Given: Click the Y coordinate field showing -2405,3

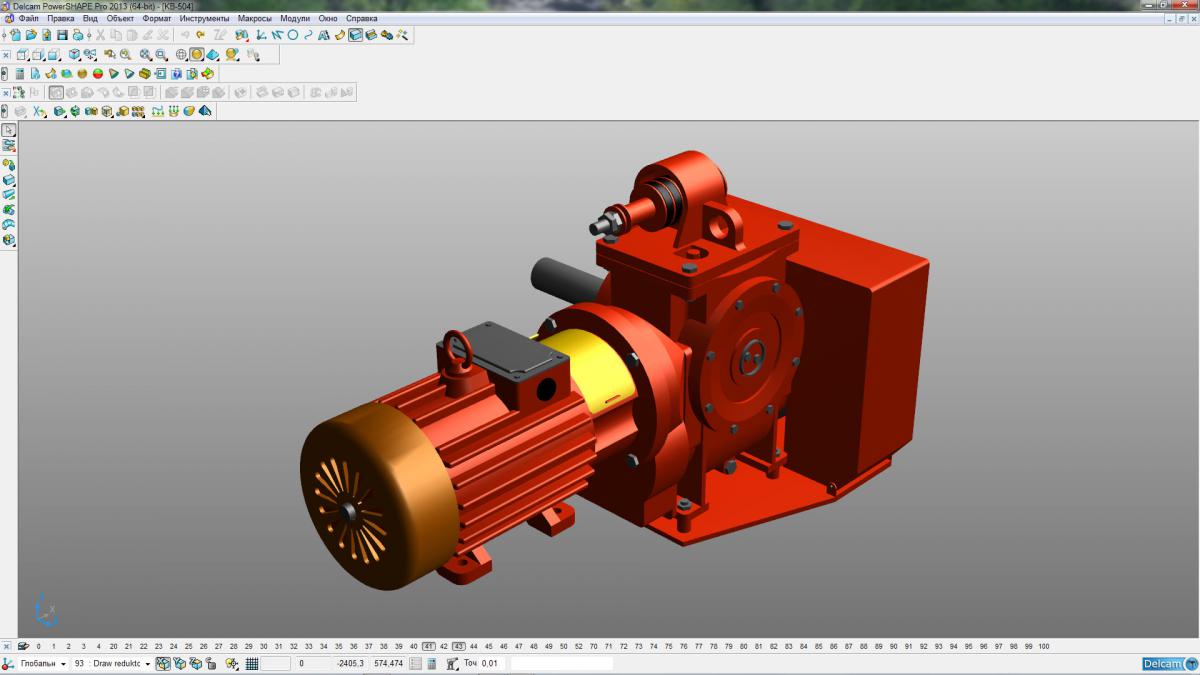Looking at the screenshot, I should (350, 663).
